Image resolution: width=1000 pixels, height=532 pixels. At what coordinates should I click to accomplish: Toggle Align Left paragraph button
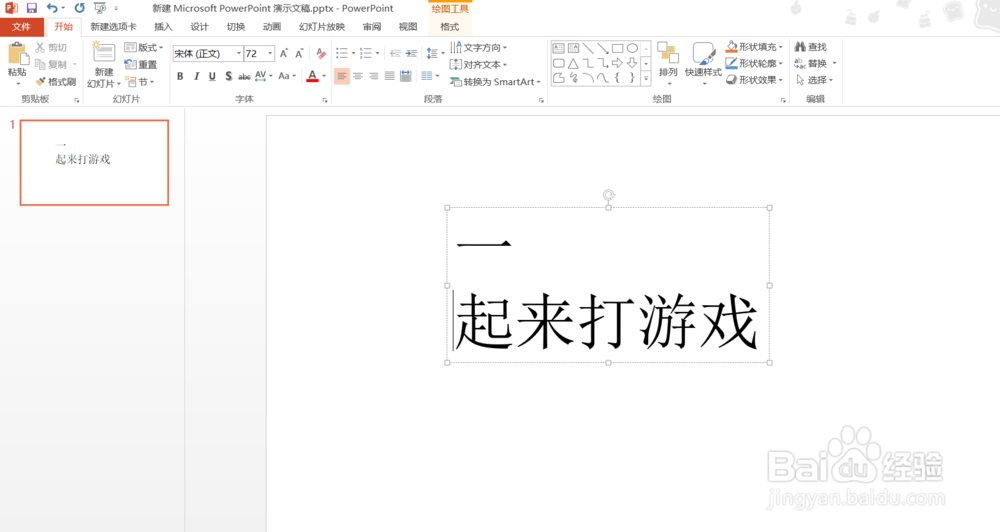tap(342, 76)
